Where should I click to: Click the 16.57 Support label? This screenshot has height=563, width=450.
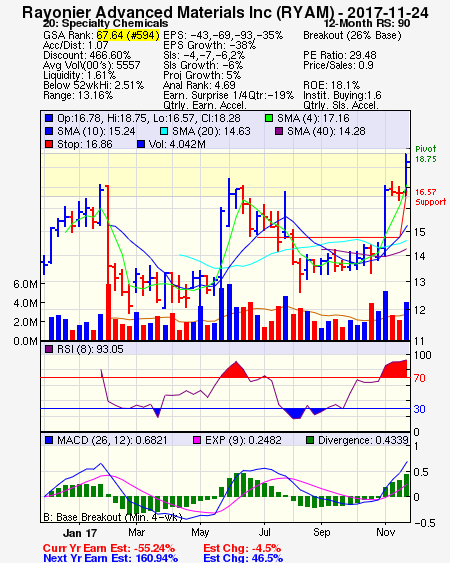[x=431, y=197]
